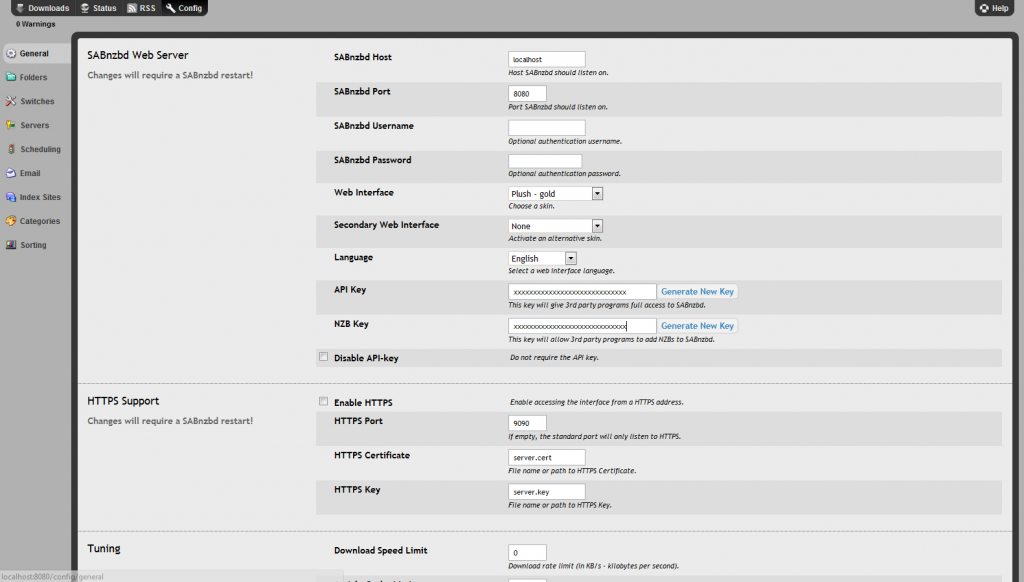Generate a new API Key
The image size is (1024, 582).
(x=697, y=291)
